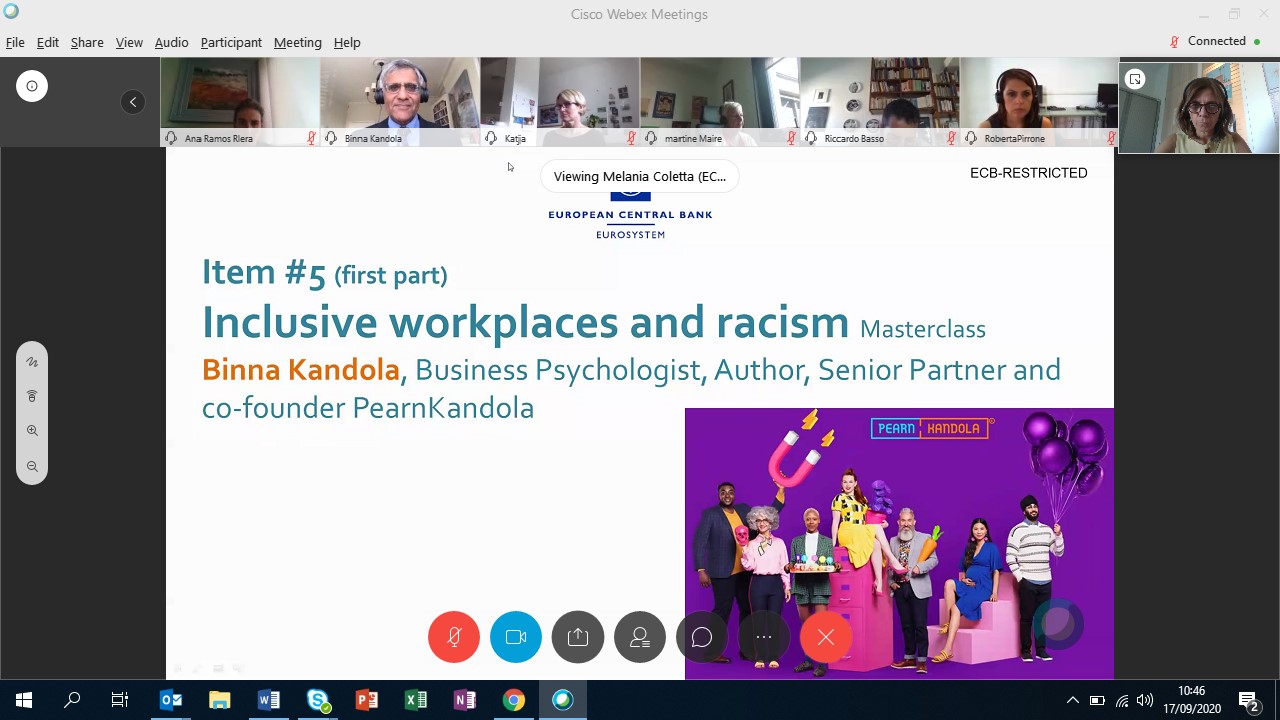Zoom in on shared content

32,431
